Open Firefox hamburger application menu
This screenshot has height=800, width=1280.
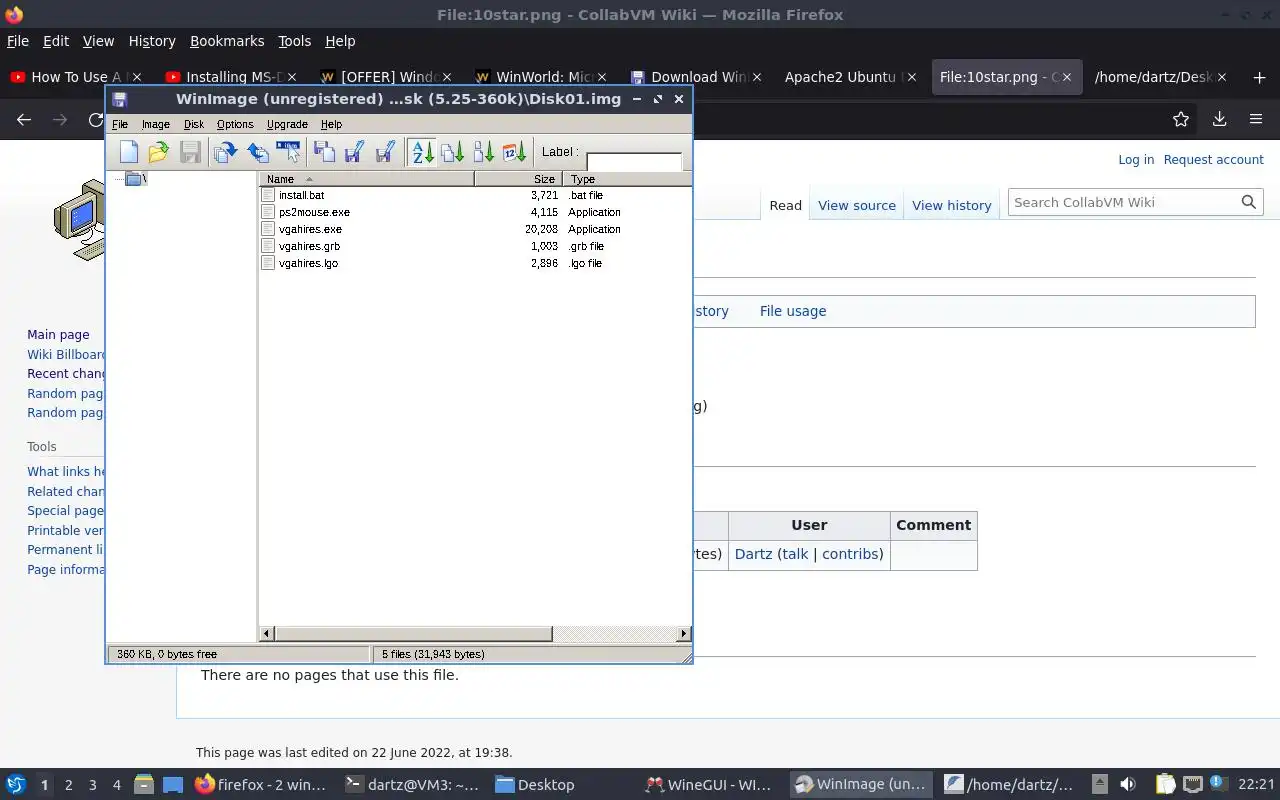click(x=1256, y=119)
